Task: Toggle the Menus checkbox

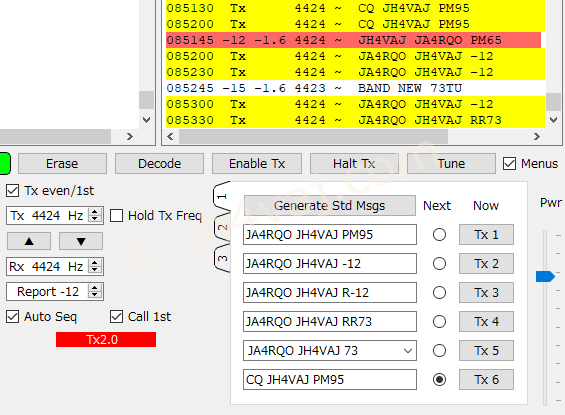Action: pos(509,164)
